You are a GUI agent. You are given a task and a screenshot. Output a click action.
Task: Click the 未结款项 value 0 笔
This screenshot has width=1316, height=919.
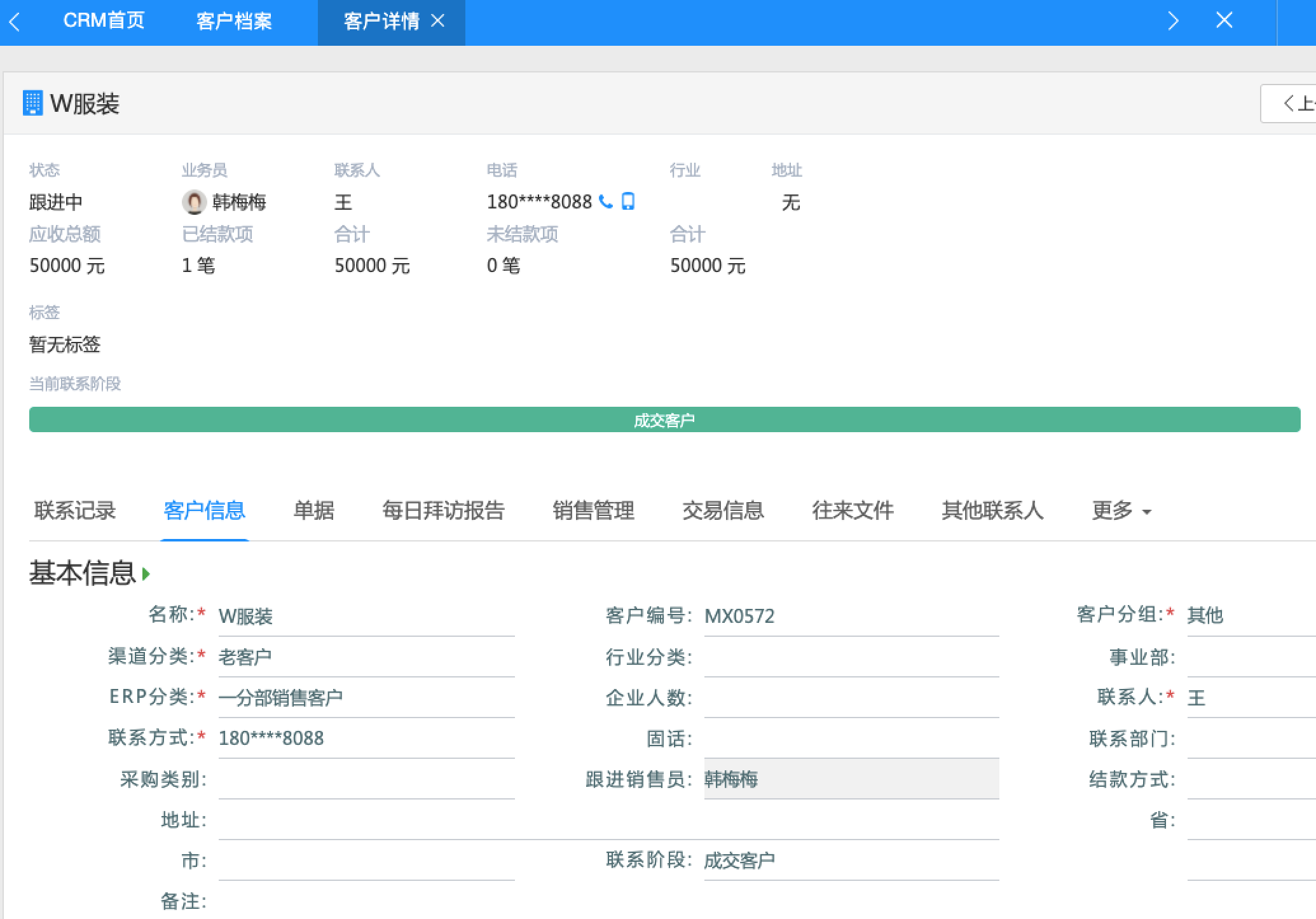coord(504,265)
